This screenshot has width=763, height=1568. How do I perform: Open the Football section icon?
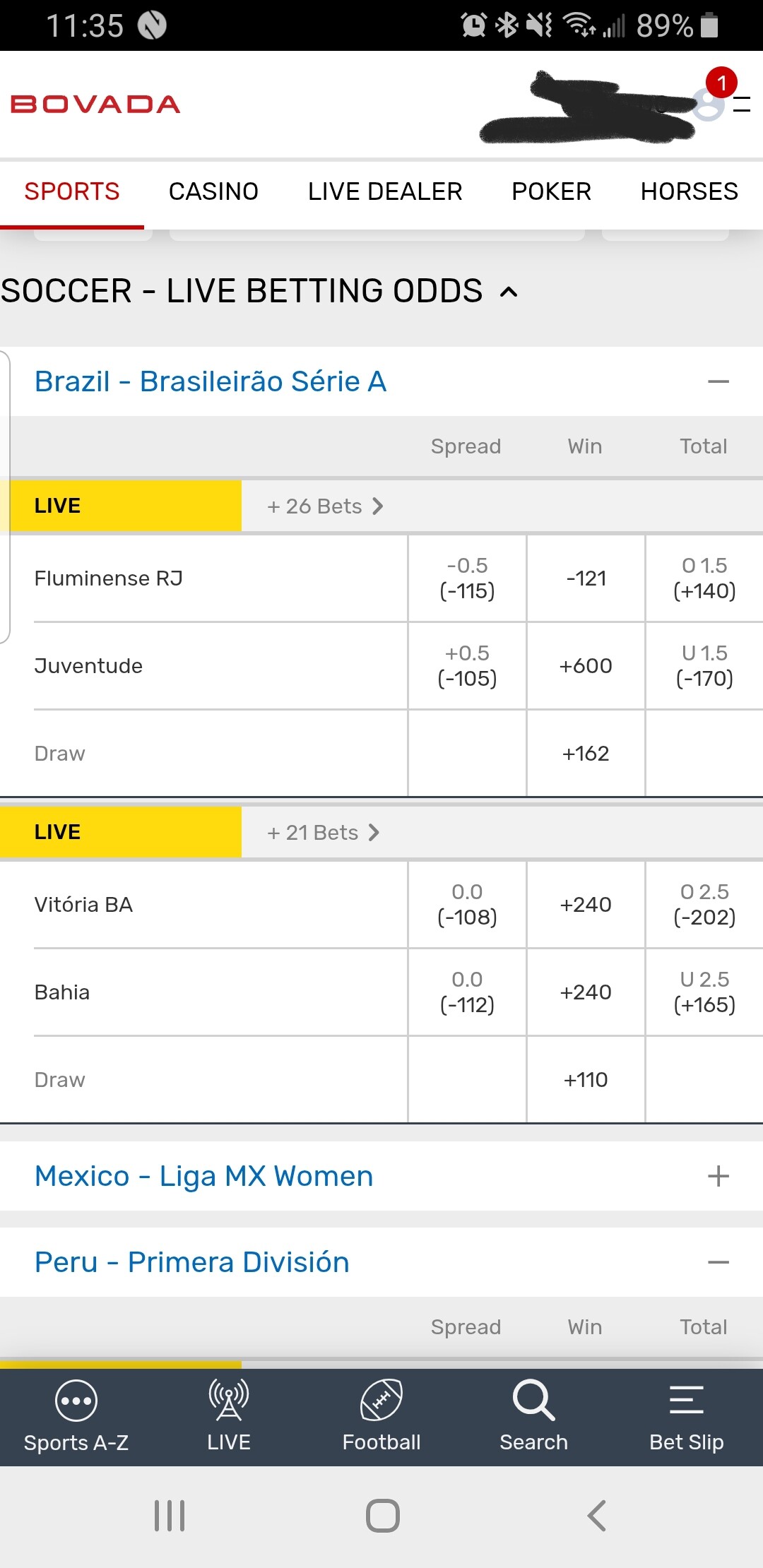[381, 1400]
